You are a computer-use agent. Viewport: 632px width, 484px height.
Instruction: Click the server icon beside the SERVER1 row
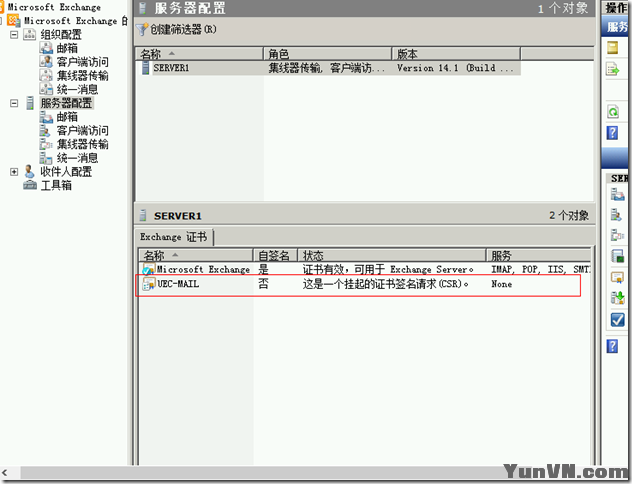[x=145, y=68]
